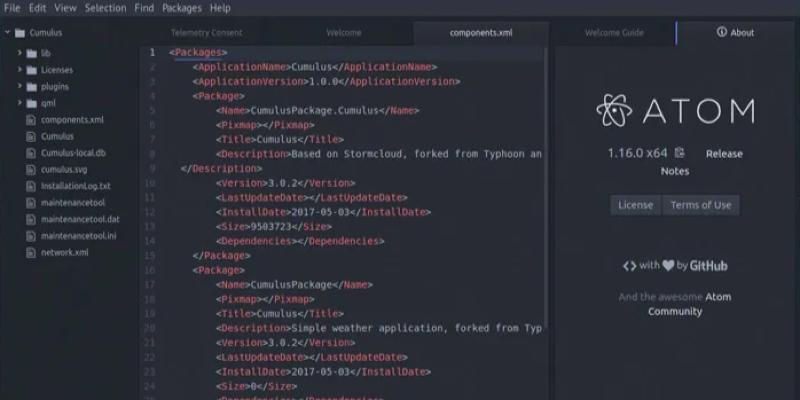Select the components.xml file icon in tree

(31, 120)
